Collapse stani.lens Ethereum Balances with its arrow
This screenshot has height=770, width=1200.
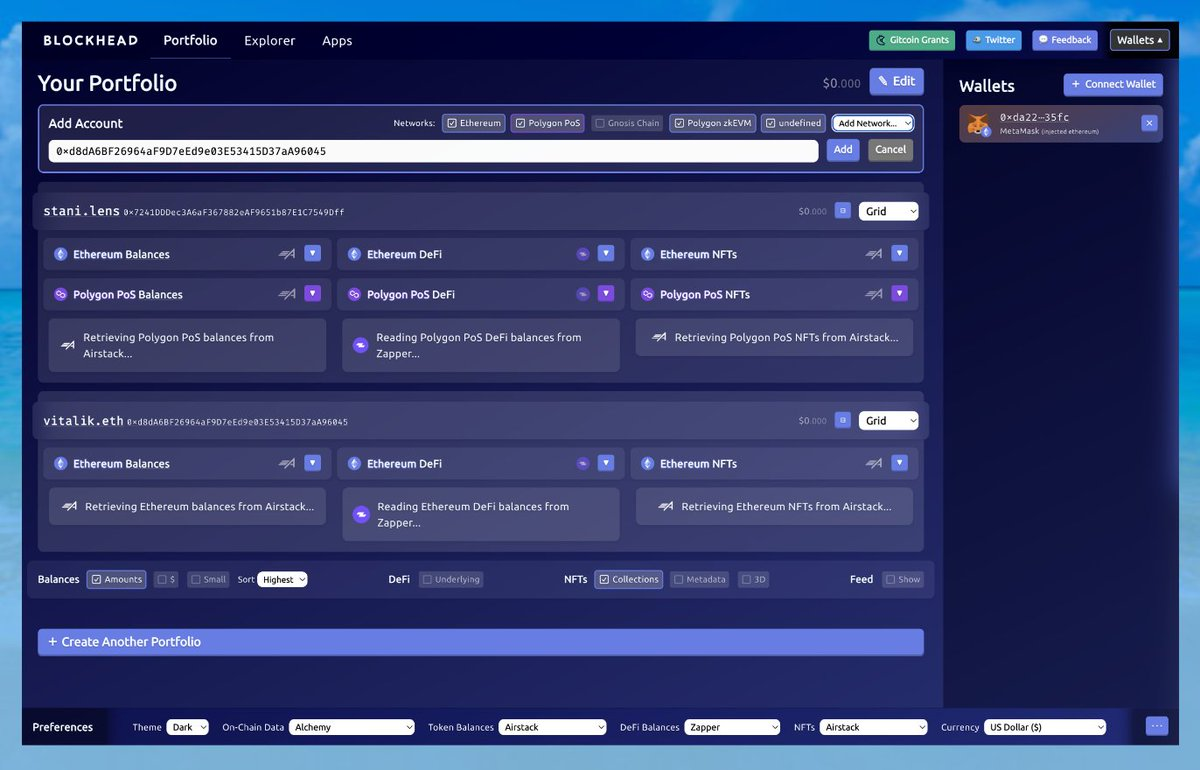pos(312,254)
